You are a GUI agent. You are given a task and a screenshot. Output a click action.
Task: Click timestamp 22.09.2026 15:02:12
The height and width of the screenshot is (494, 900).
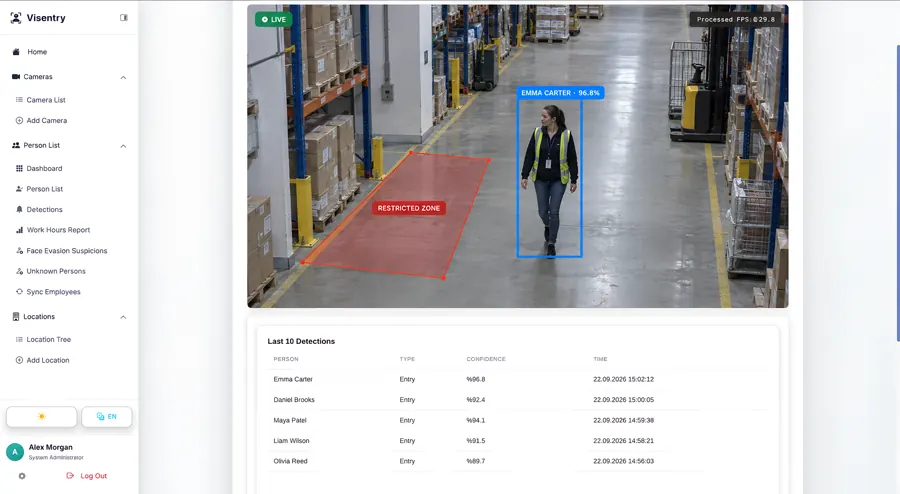pyautogui.click(x=623, y=379)
